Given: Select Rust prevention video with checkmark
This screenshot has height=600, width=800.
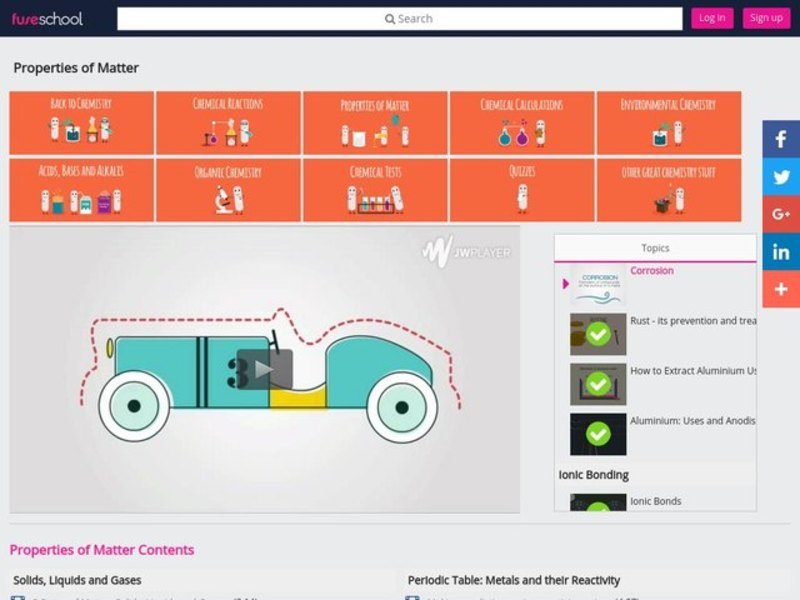Looking at the screenshot, I should coord(598,334).
